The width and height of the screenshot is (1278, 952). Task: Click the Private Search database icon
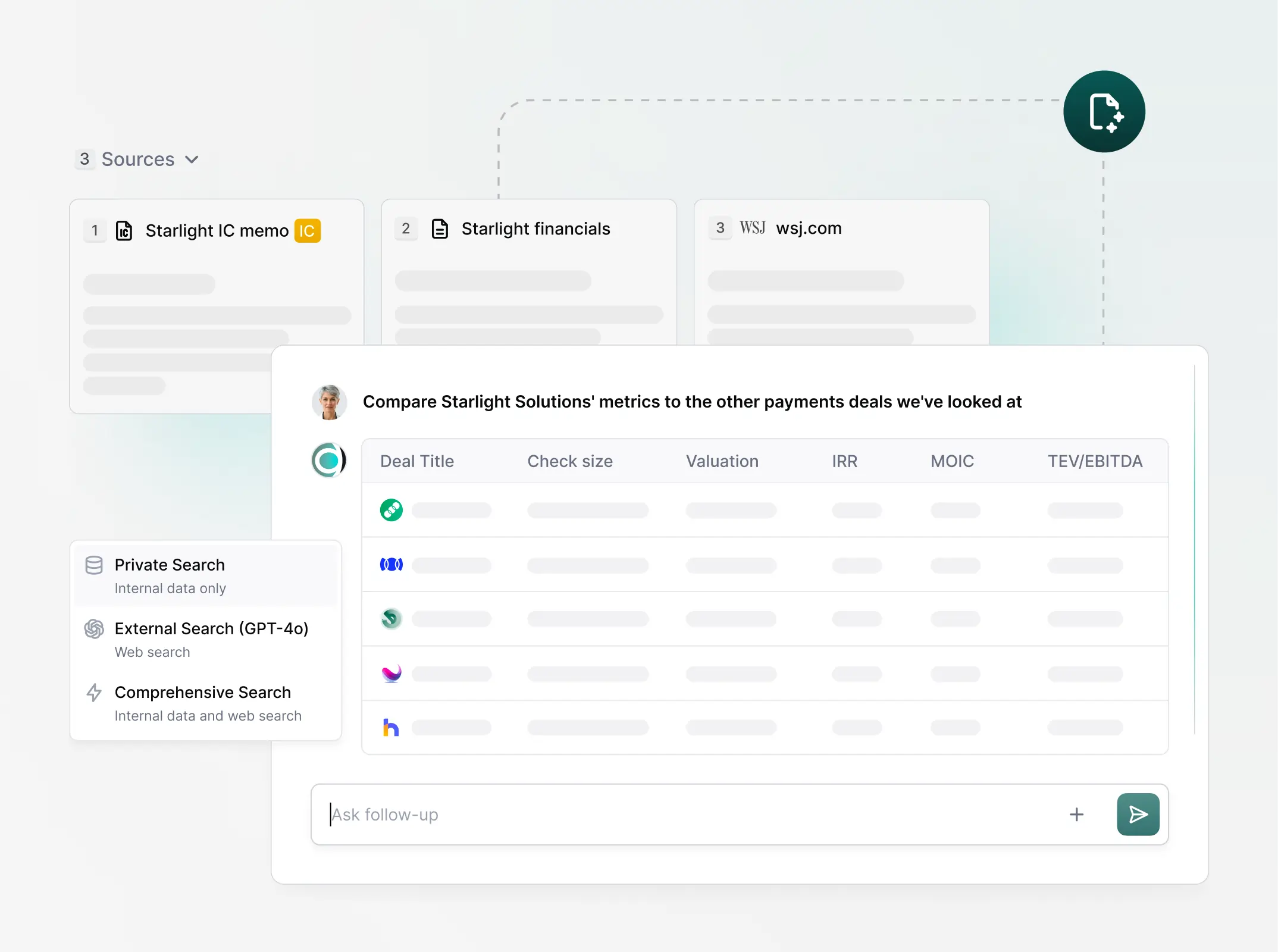click(x=94, y=565)
